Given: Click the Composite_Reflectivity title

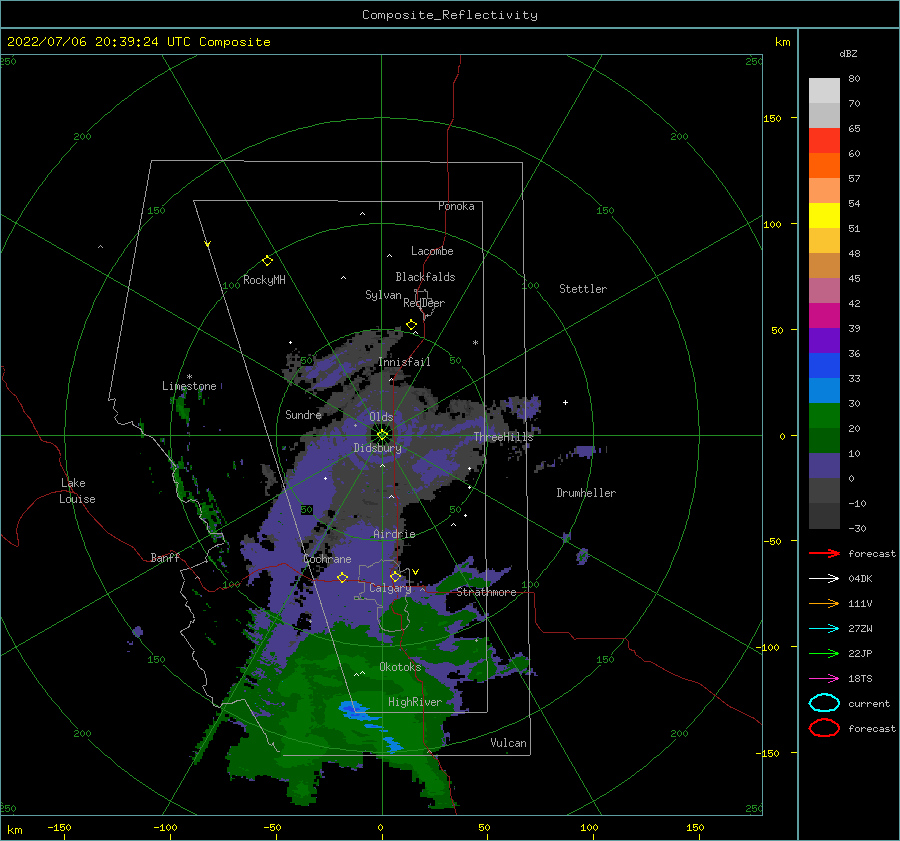Looking at the screenshot, I should click(x=450, y=15).
